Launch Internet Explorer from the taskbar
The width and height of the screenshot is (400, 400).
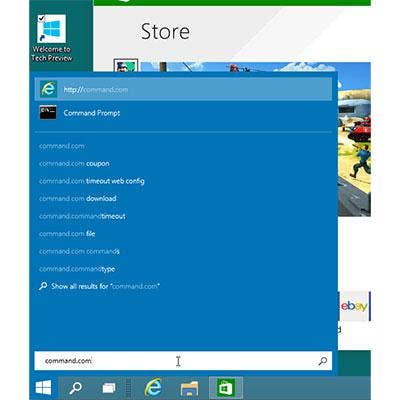(153, 388)
